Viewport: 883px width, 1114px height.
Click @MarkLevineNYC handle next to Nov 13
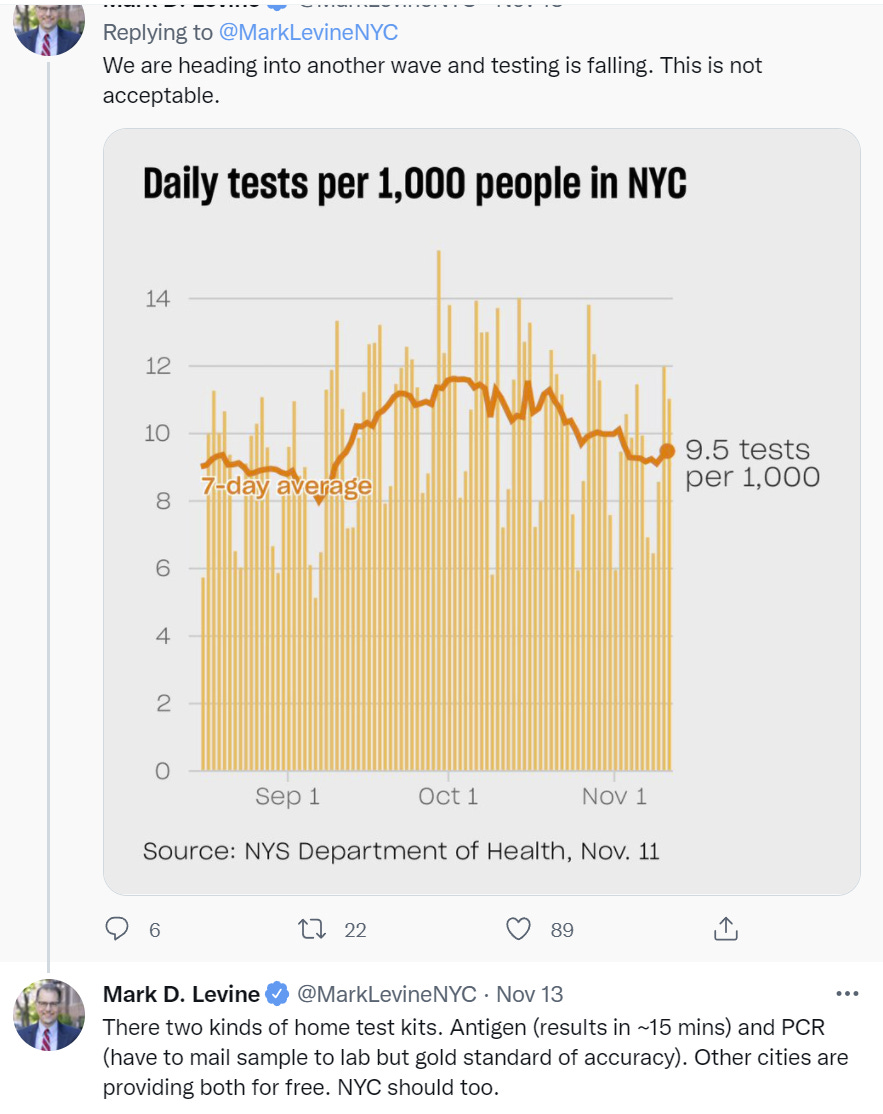(x=387, y=994)
